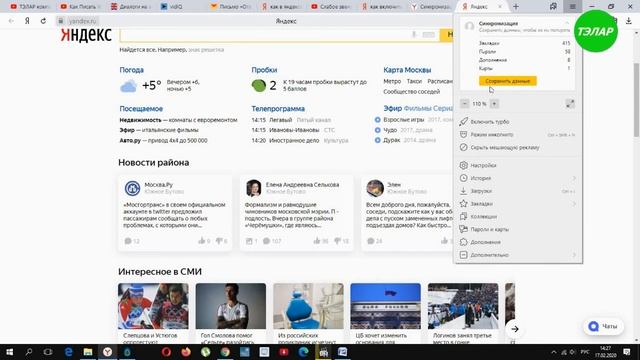Expand the История submenu arrow
The height and width of the screenshot is (360, 640).
click(573, 178)
